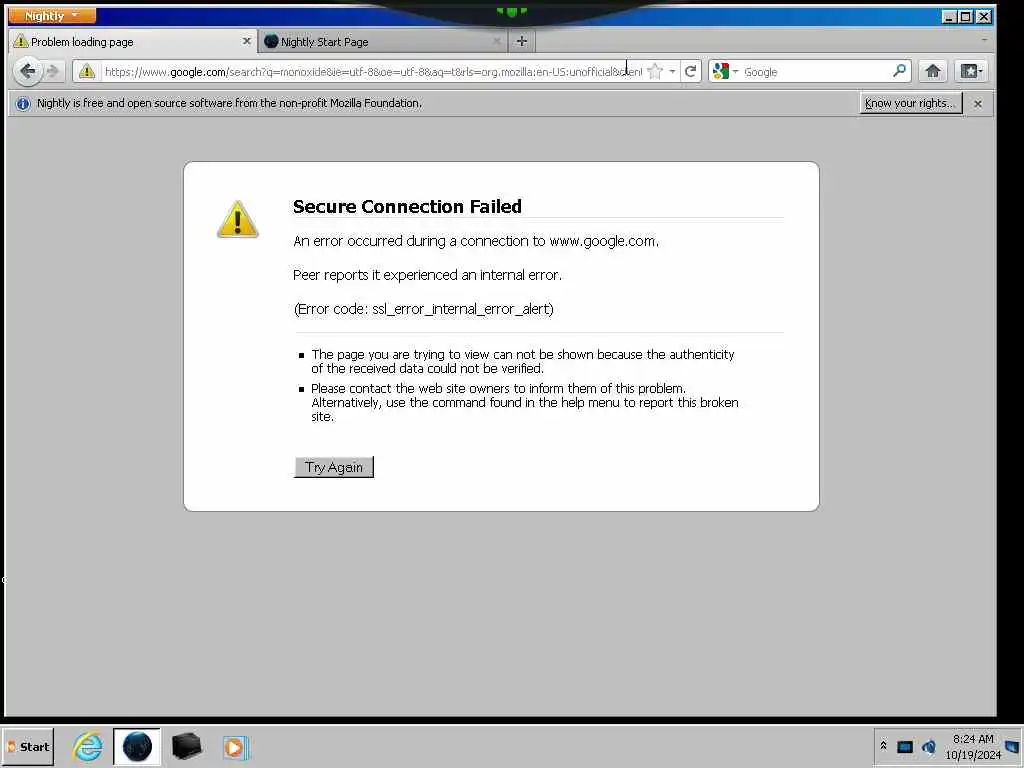The width and height of the screenshot is (1024, 768).
Task: Click the Know your rights button
Action: pos(910,103)
